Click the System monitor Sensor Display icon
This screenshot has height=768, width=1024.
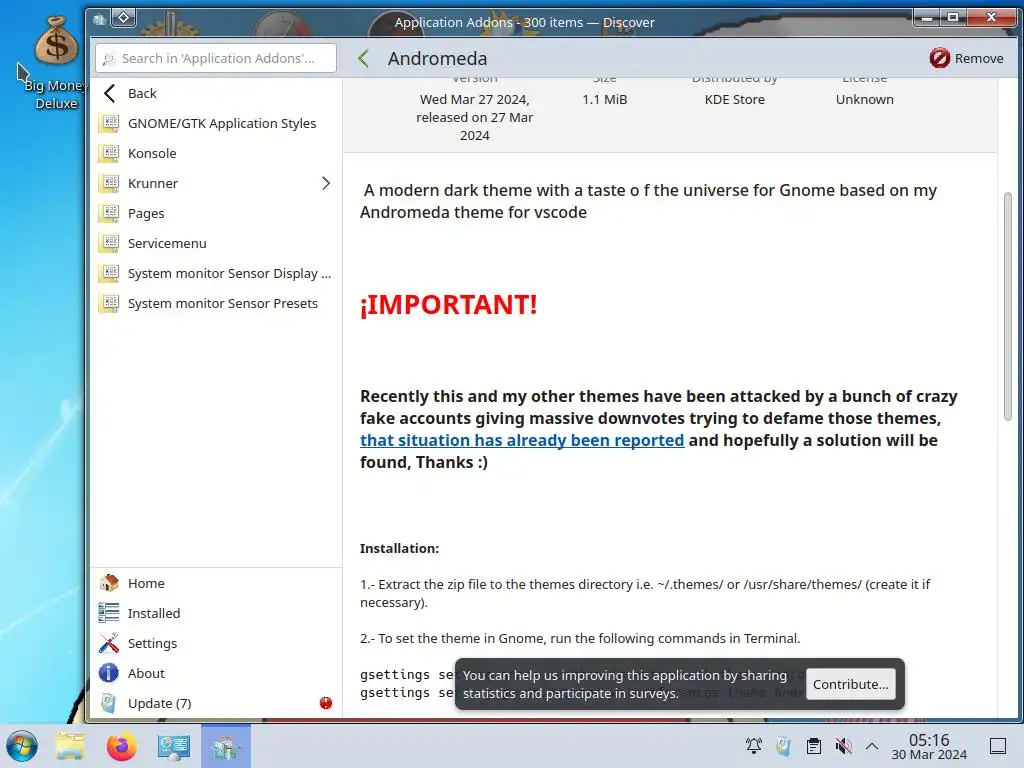[x=109, y=274]
